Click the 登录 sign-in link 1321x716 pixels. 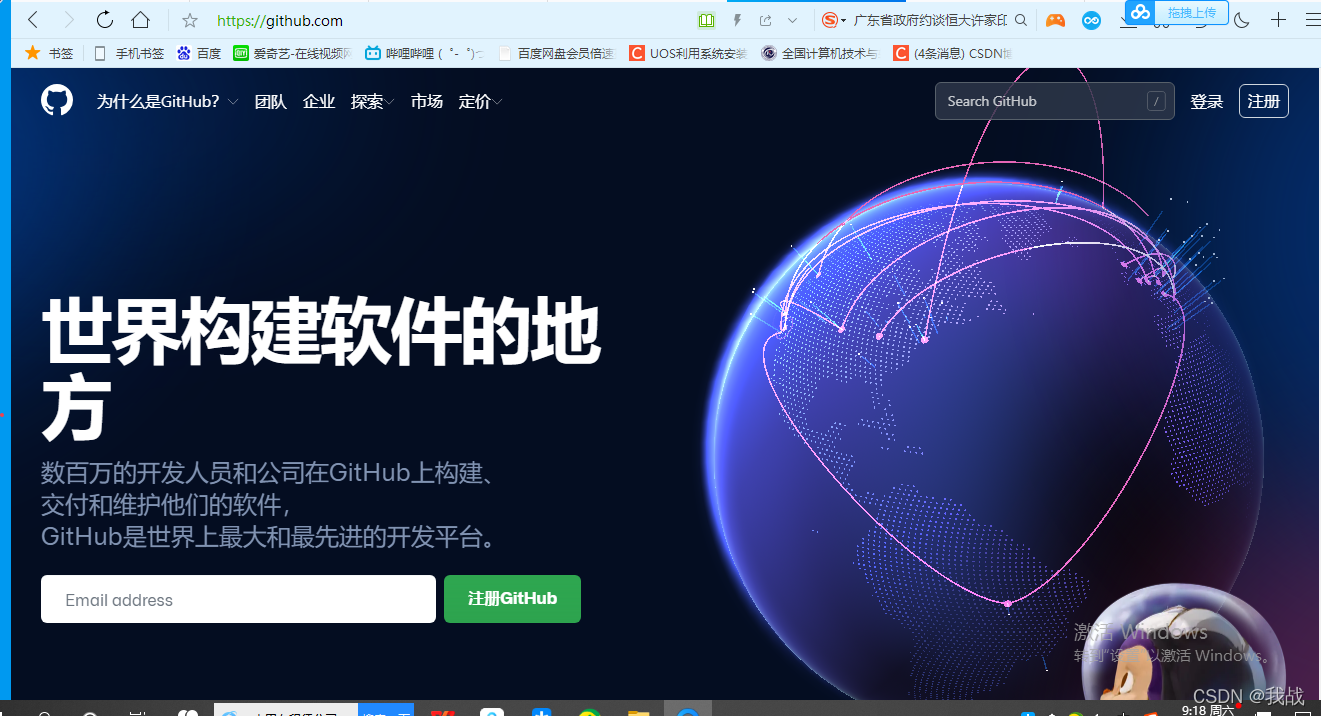(x=1206, y=101)
